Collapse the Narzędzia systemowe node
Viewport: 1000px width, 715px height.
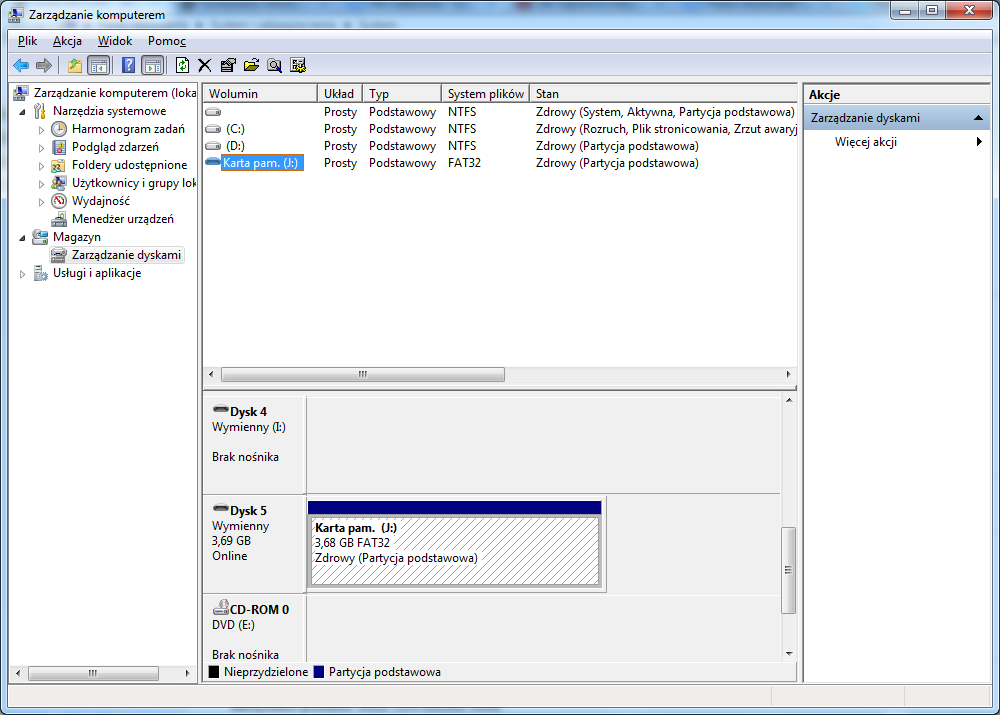pos(23,112)
